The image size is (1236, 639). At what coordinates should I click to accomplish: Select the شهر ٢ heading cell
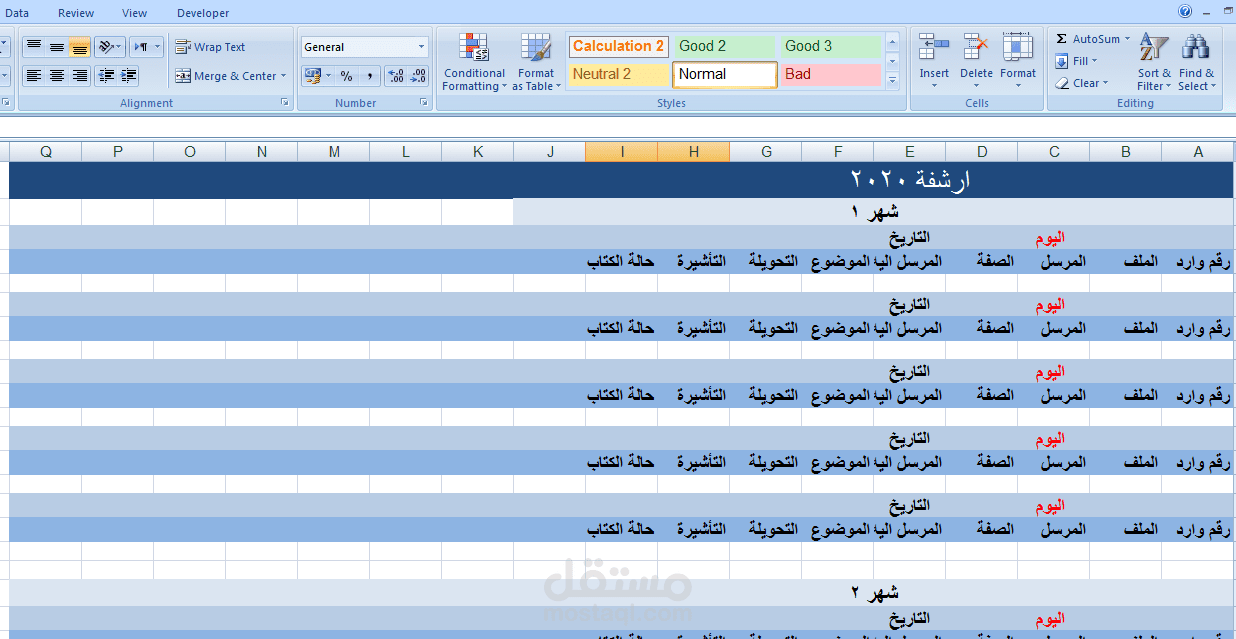pyautogui.click(x=874, y=592)
